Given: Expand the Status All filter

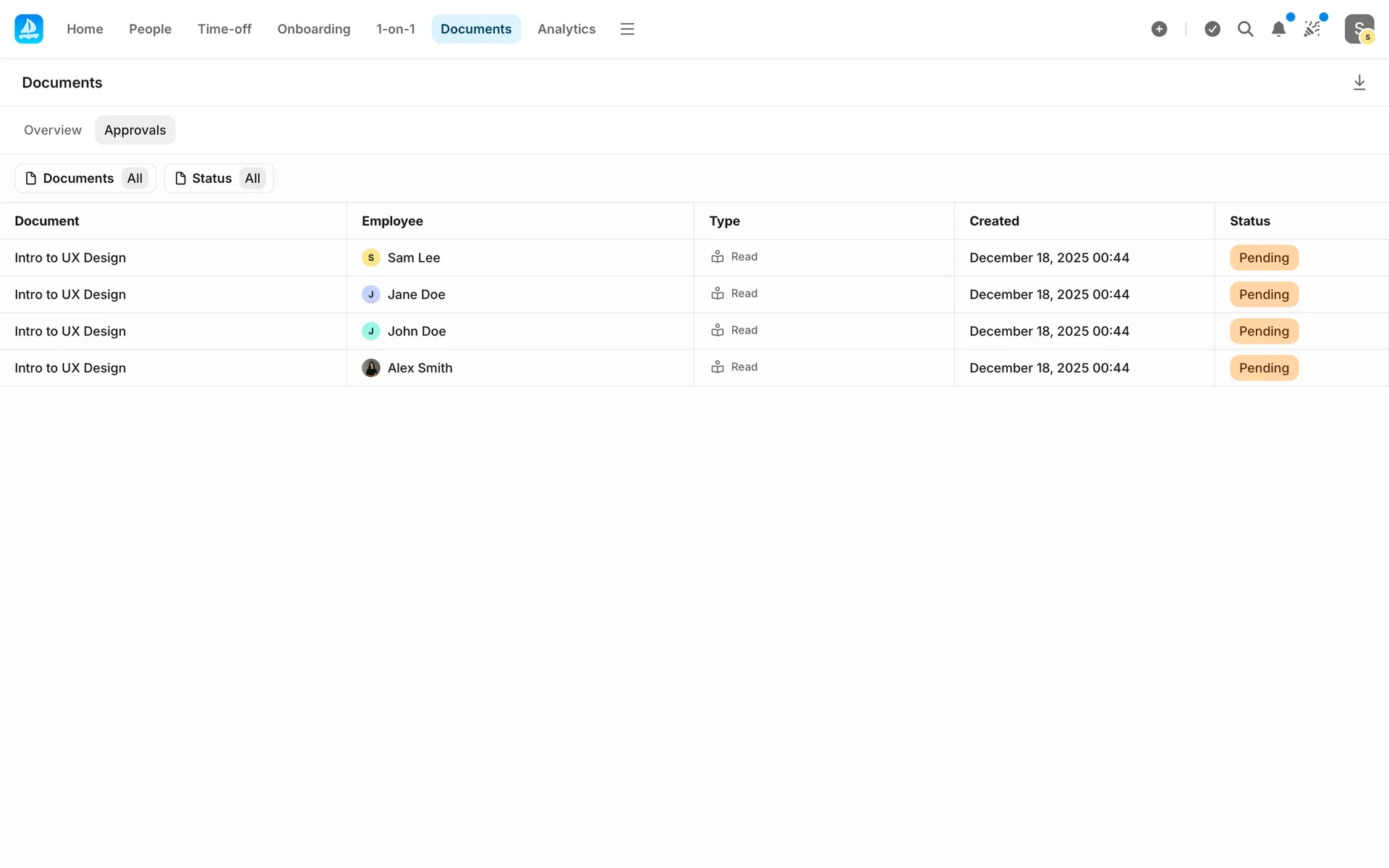Looking at the screenshot, I should click(218, 178).
